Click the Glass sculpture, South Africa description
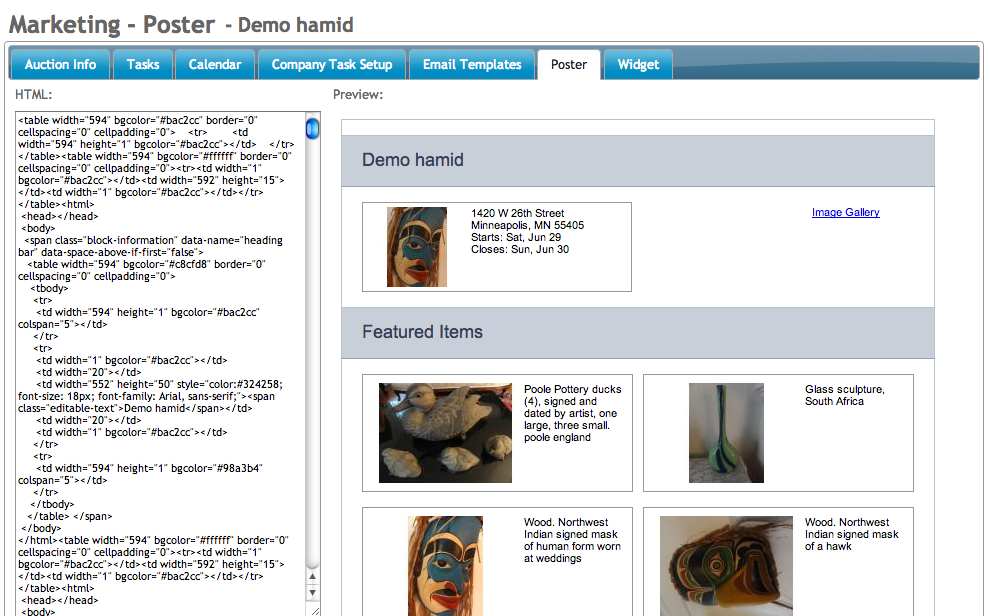The width and height of the screenshot is (990, 616). tap(845, 395)
